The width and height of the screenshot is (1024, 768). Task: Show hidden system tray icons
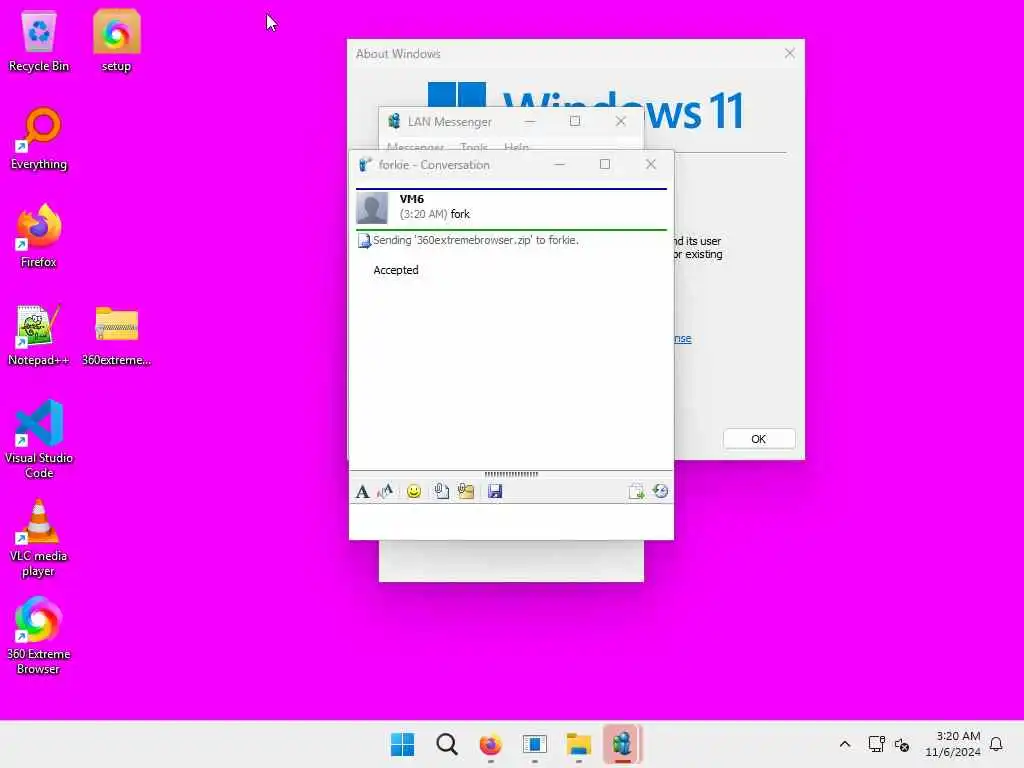(844, 744)
